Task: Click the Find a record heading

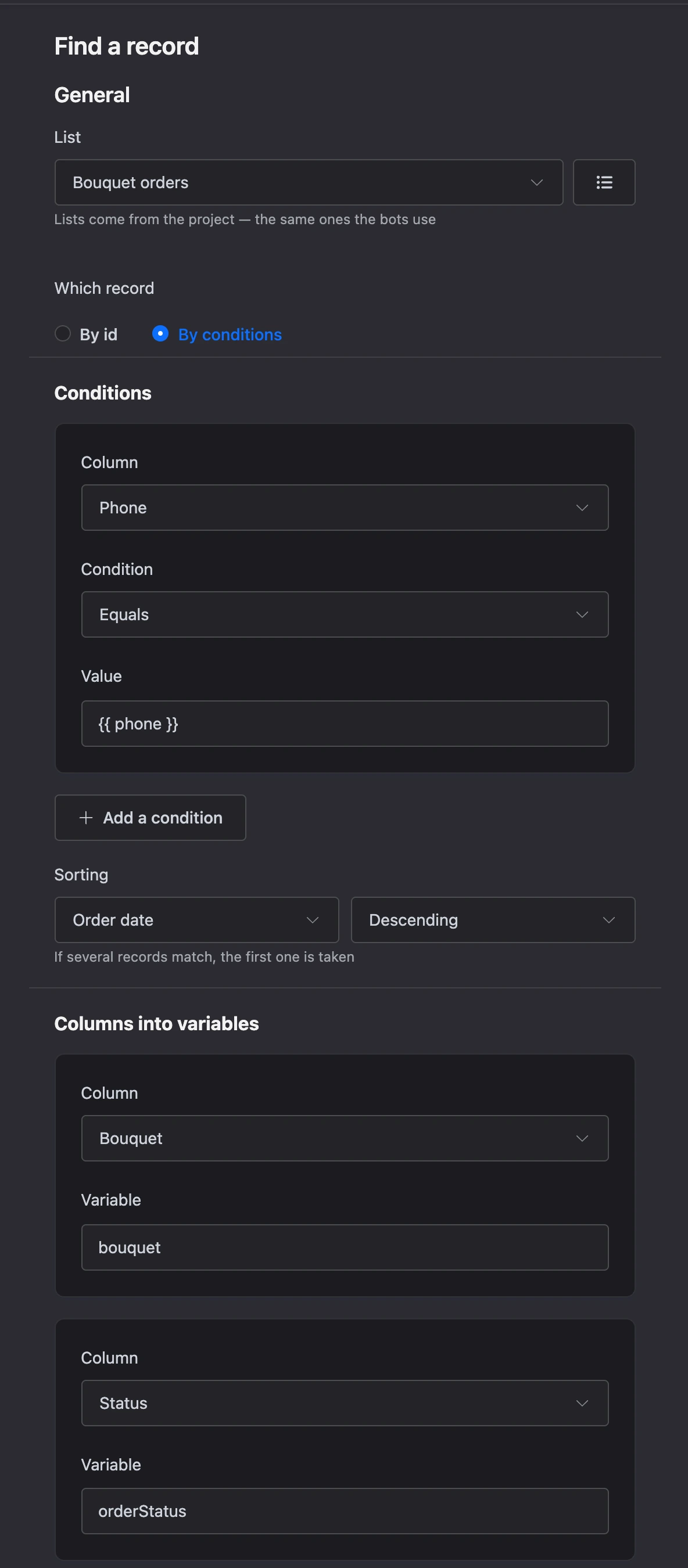Action: (127, 46)
